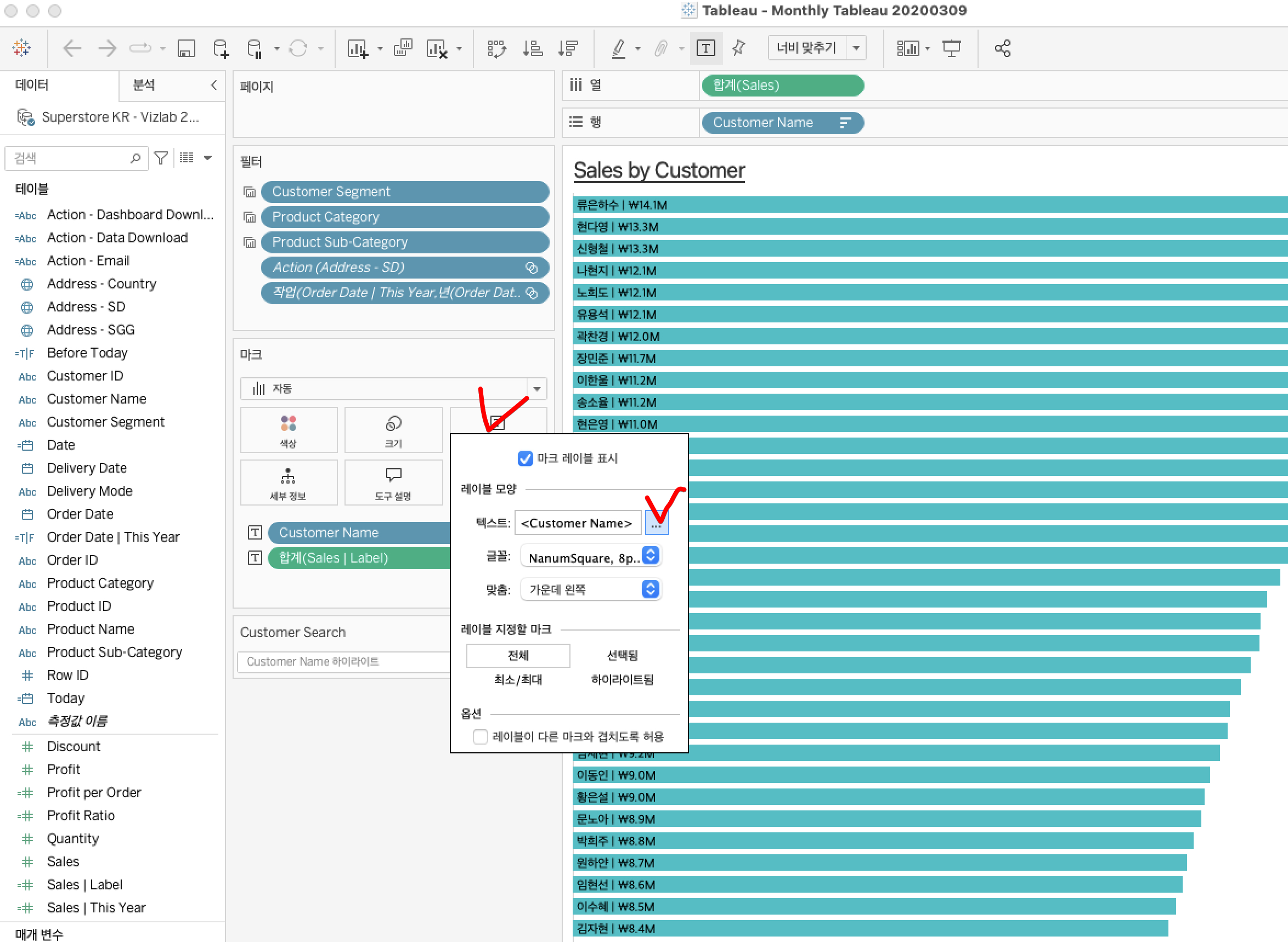Switch to the 데이터 tab

[x=32, y=85]
